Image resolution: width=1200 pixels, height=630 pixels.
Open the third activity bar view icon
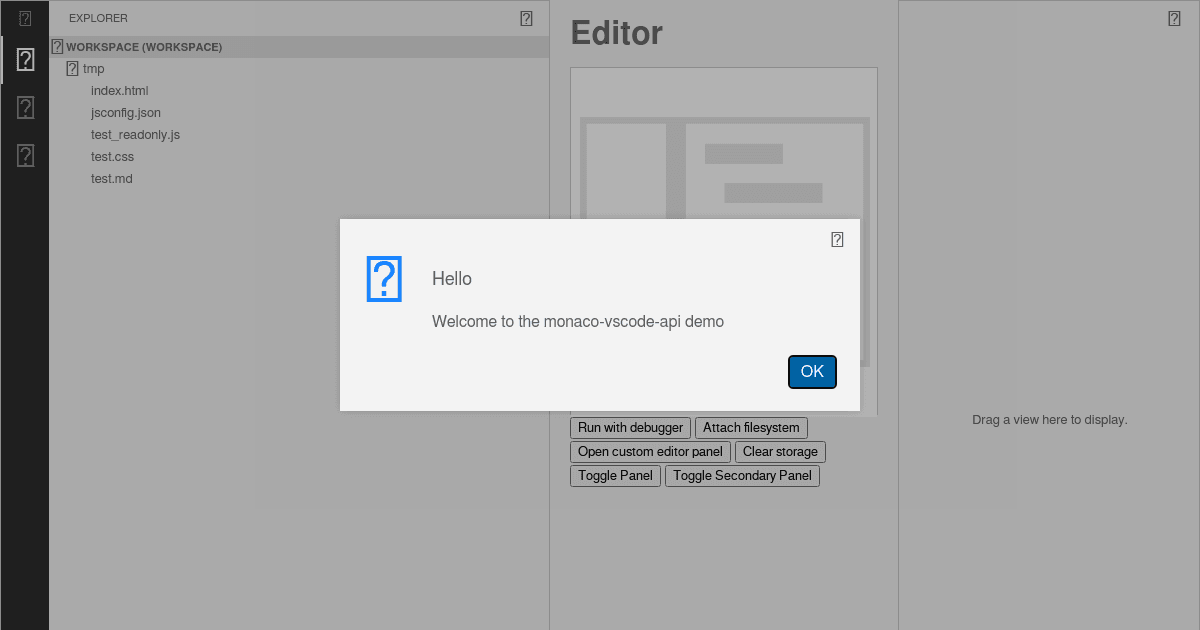(x=25, y=108)
